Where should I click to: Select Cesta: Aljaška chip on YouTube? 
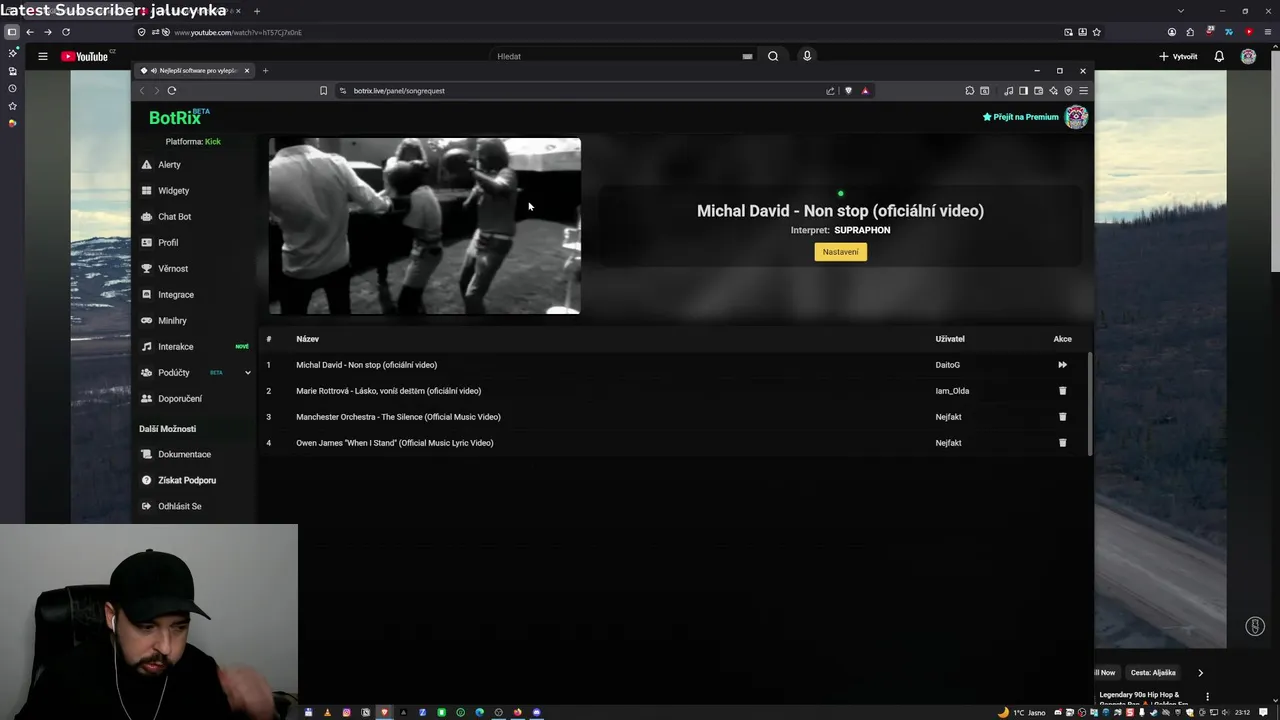pos(1153,673)
